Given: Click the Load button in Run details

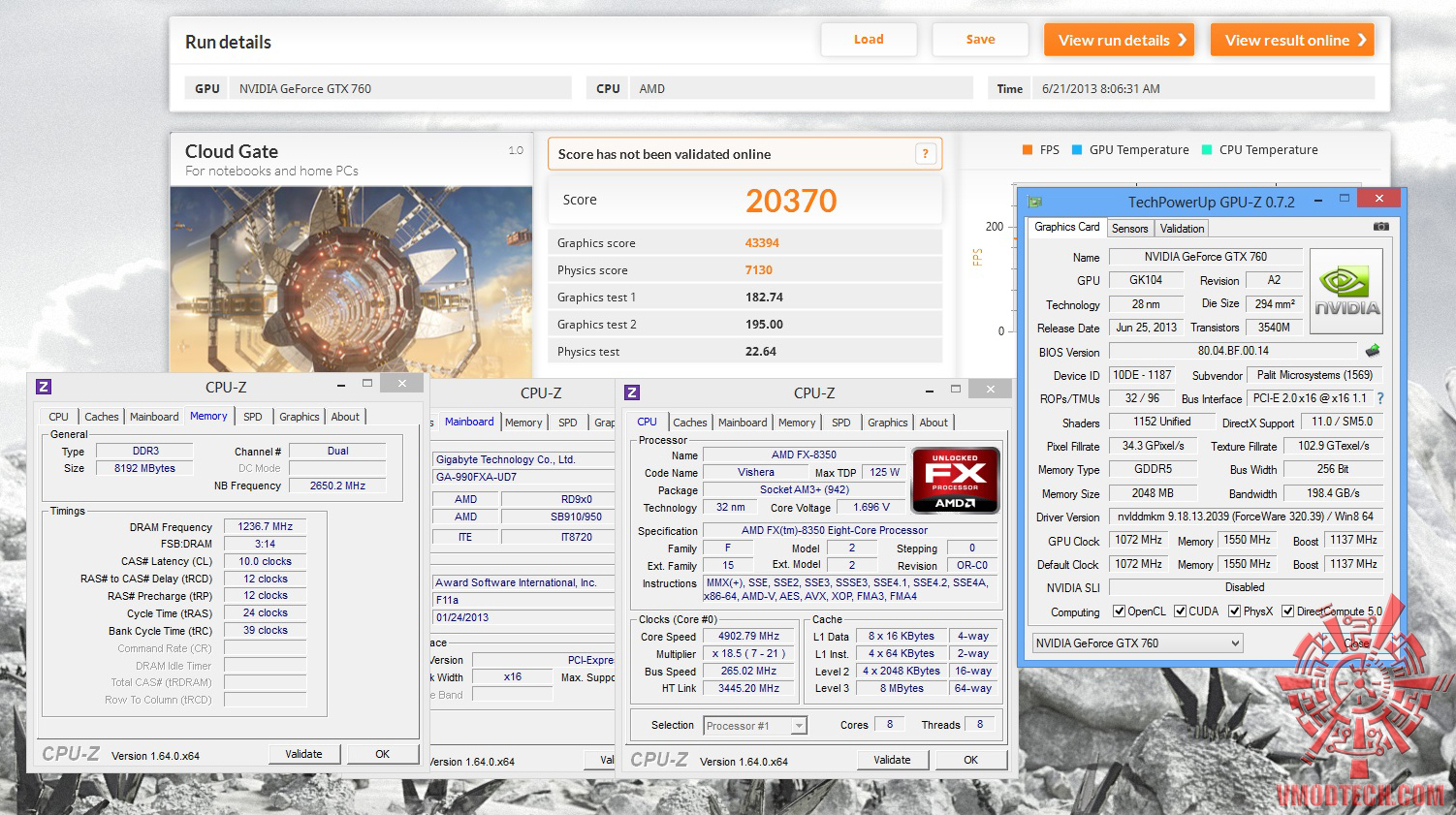Looking at the screenshot, I should [869, 40].
